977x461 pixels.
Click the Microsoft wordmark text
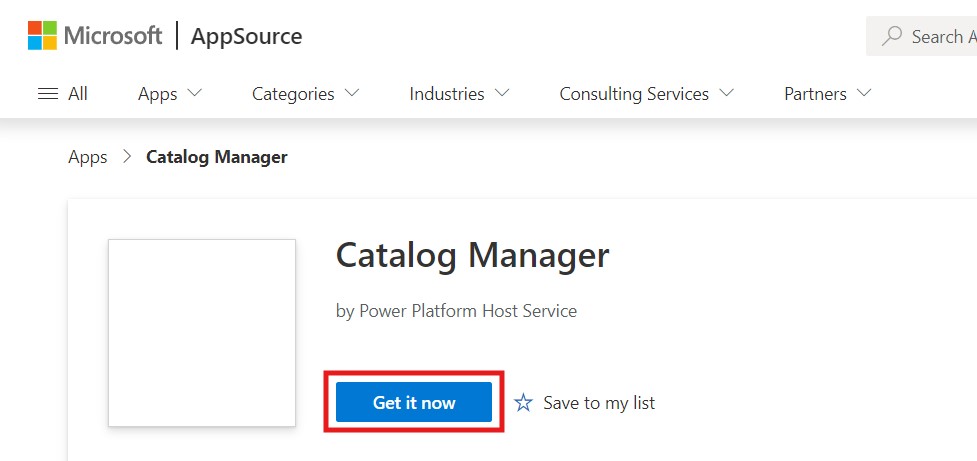[x=113, y=36]
